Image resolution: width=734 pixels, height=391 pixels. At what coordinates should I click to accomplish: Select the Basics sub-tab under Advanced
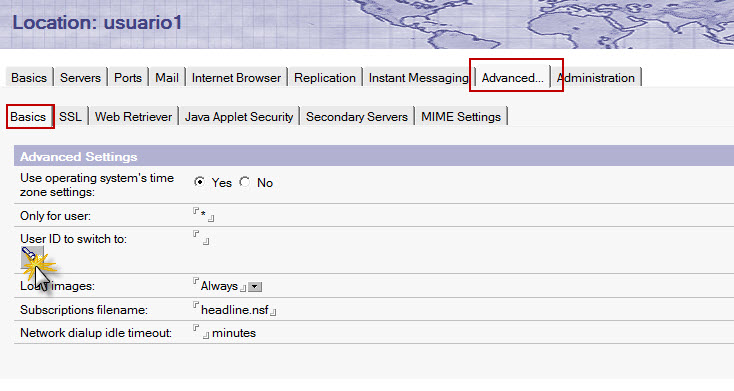28,117
